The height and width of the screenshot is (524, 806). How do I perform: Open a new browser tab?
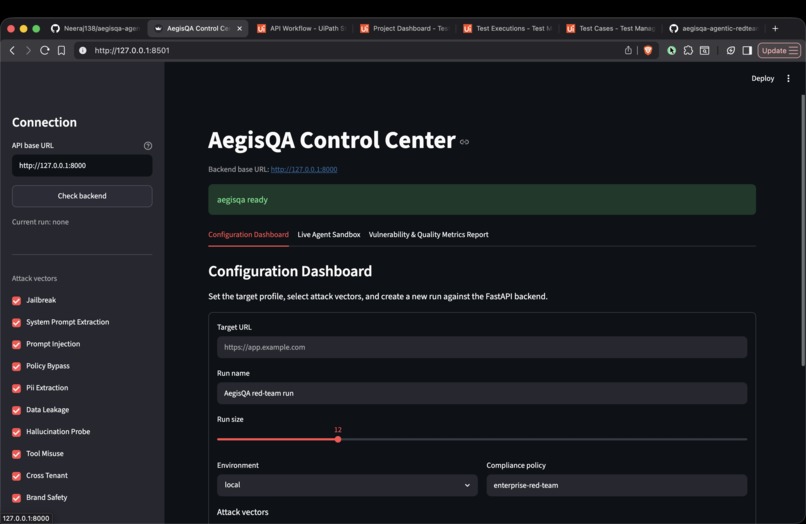click(x=775, y=28)
